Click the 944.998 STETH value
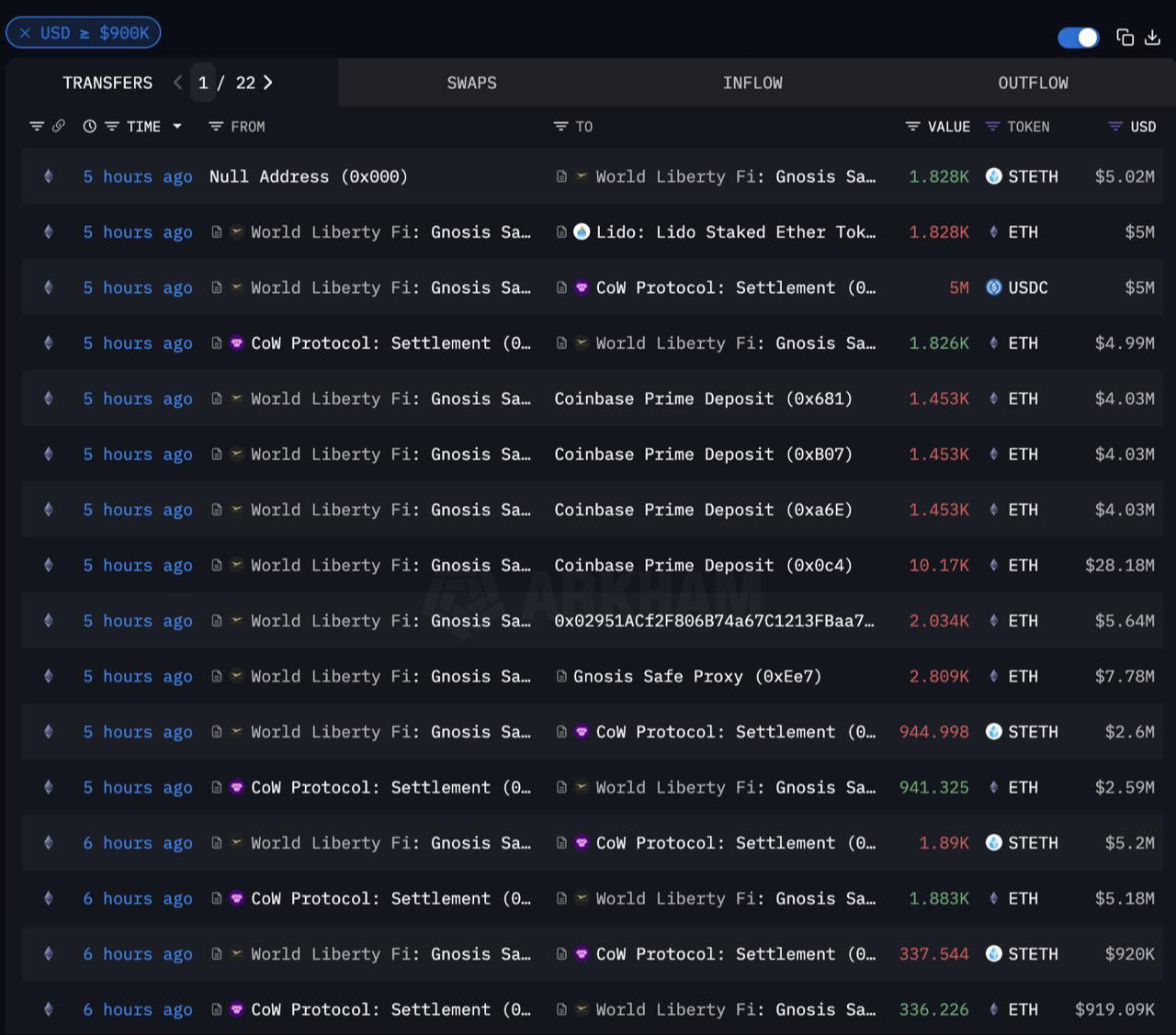 (933, 732)
